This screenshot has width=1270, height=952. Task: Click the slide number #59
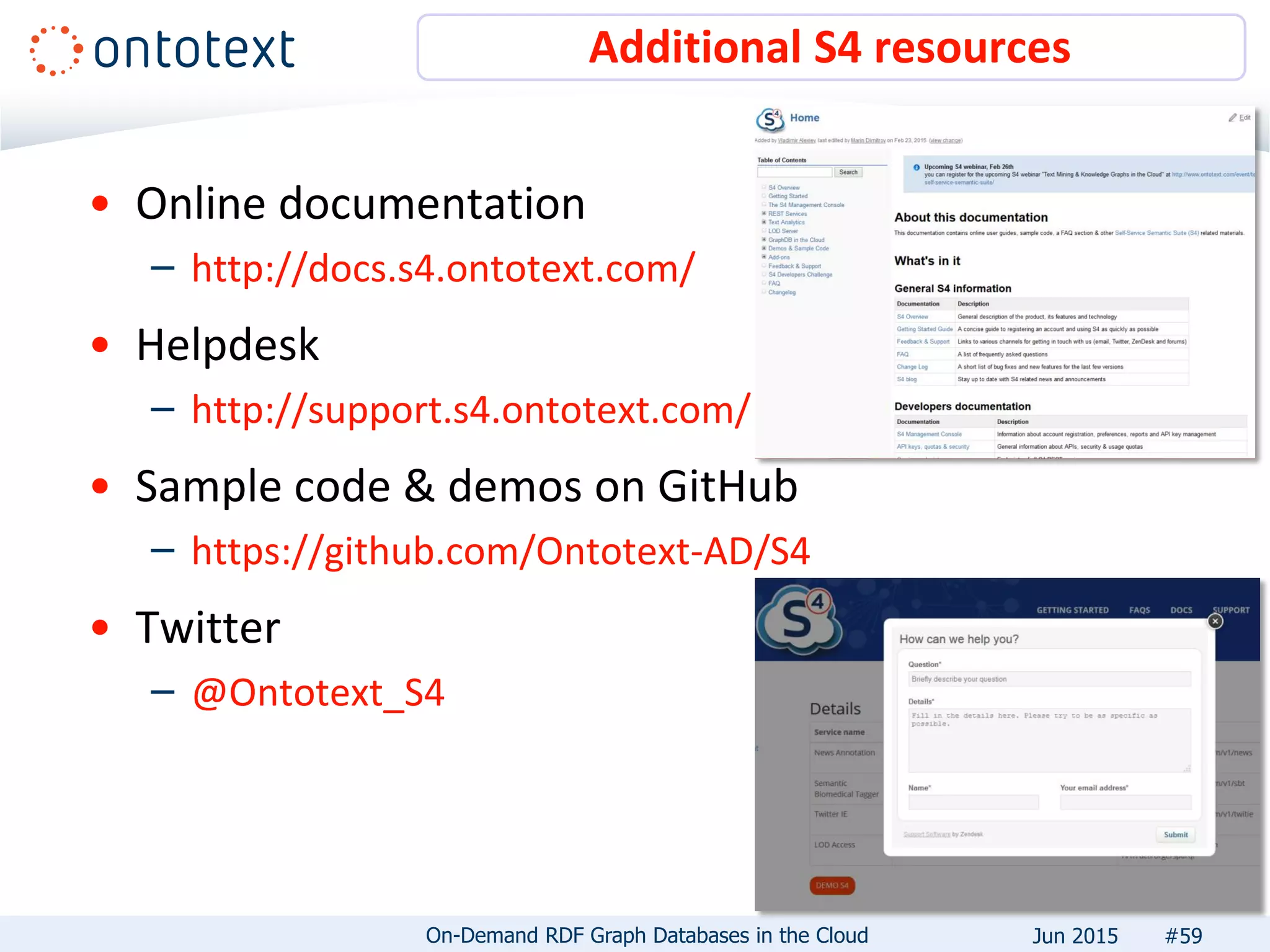1183,936
